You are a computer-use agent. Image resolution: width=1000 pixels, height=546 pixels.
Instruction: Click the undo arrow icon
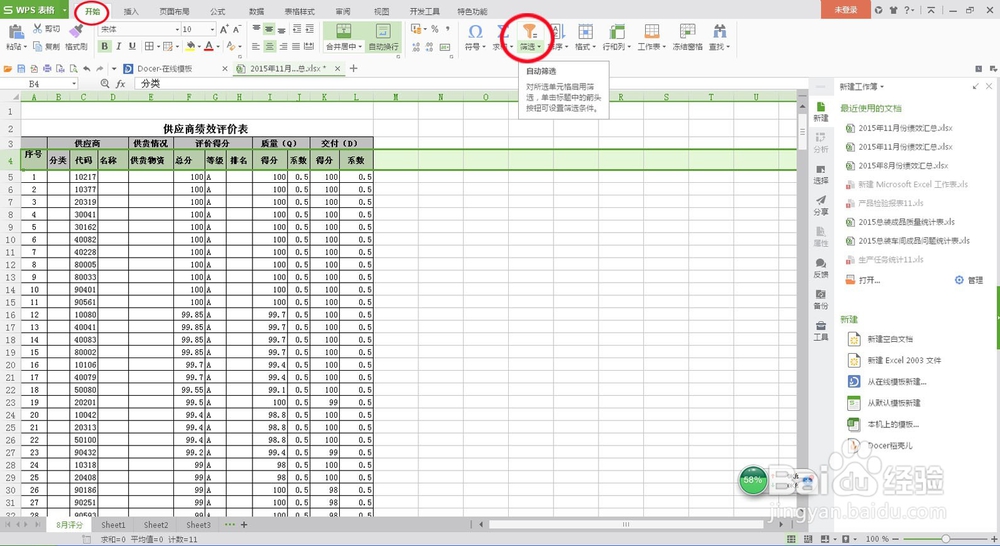coord(87,68)
